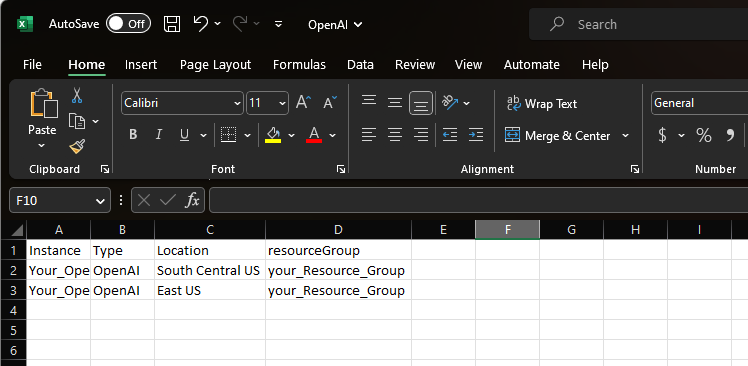Select the Format Painter brush
Screen dimensions: 748x366
77,146
